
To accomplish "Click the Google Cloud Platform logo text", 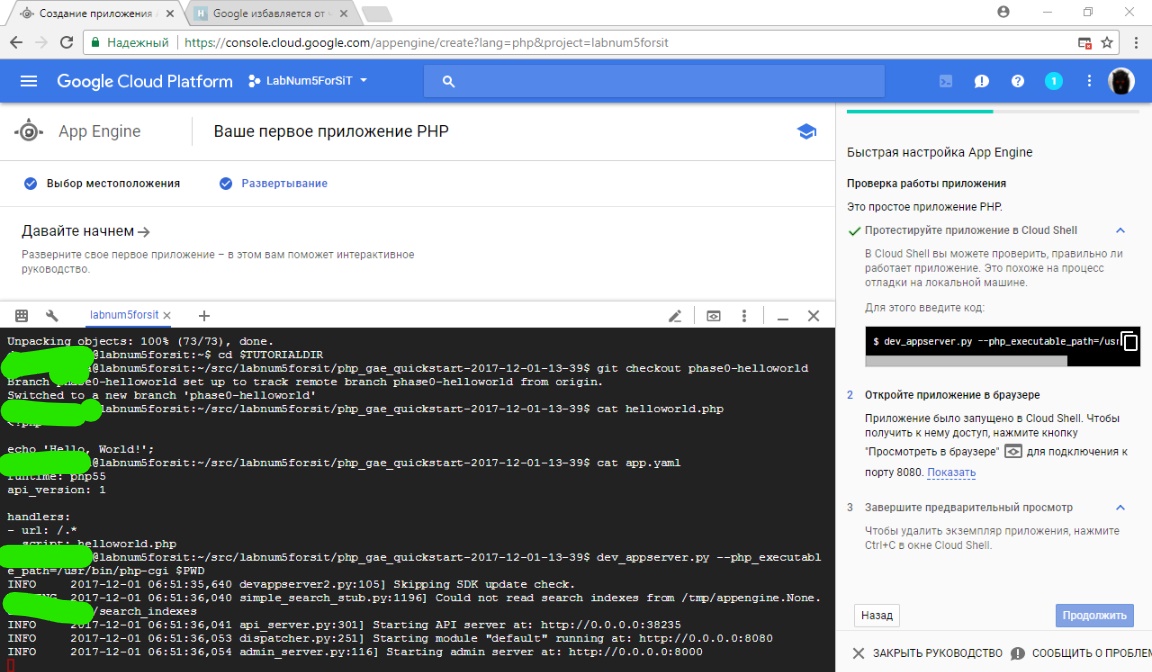I will [x=145, y=81].
